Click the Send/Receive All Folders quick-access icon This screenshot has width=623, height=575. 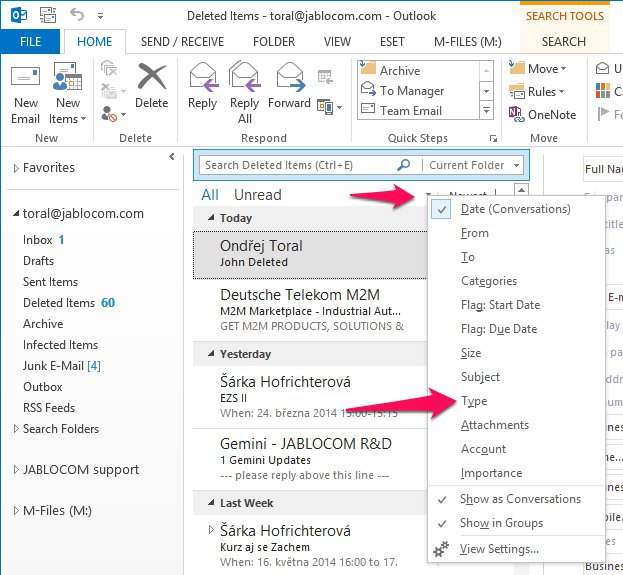pyautogui.click(x=48, y=15)
